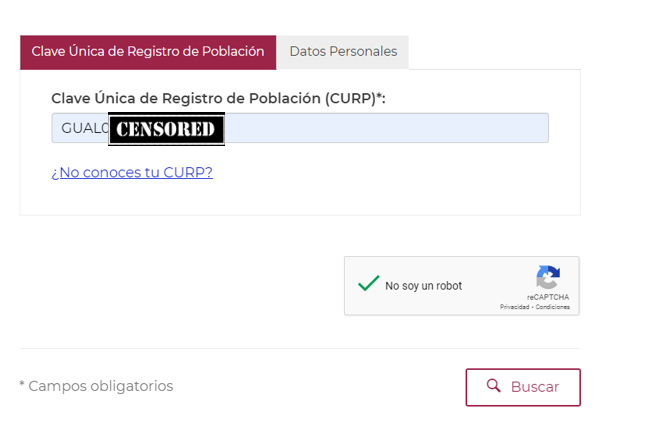The height and width of the screenshot is (442, 659).
Task: Open the Privacidad link under reCAPTCHA
Action: point(514,307)
